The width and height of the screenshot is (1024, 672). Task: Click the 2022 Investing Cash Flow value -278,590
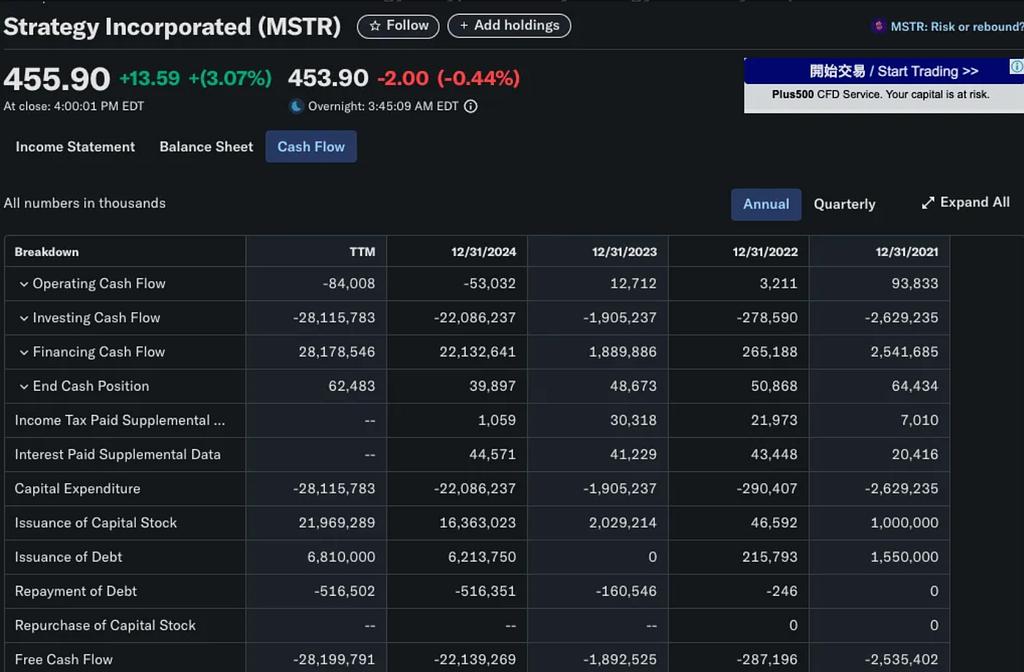point(767,318)
